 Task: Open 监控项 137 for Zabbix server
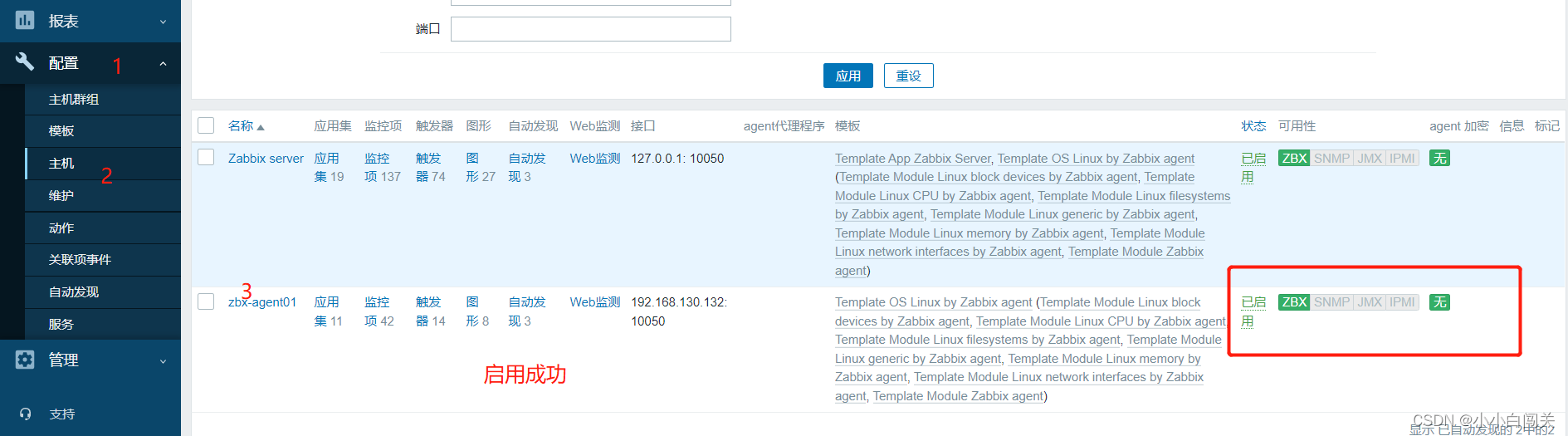pyautogui.click(x=383, y=167)
